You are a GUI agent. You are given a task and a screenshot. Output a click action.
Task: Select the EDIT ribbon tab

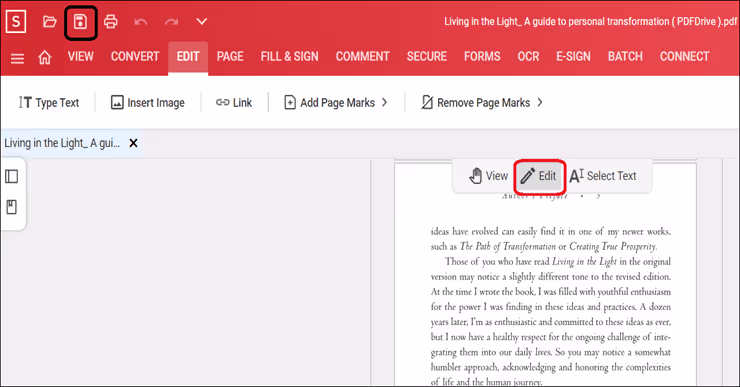click(188, 57)
